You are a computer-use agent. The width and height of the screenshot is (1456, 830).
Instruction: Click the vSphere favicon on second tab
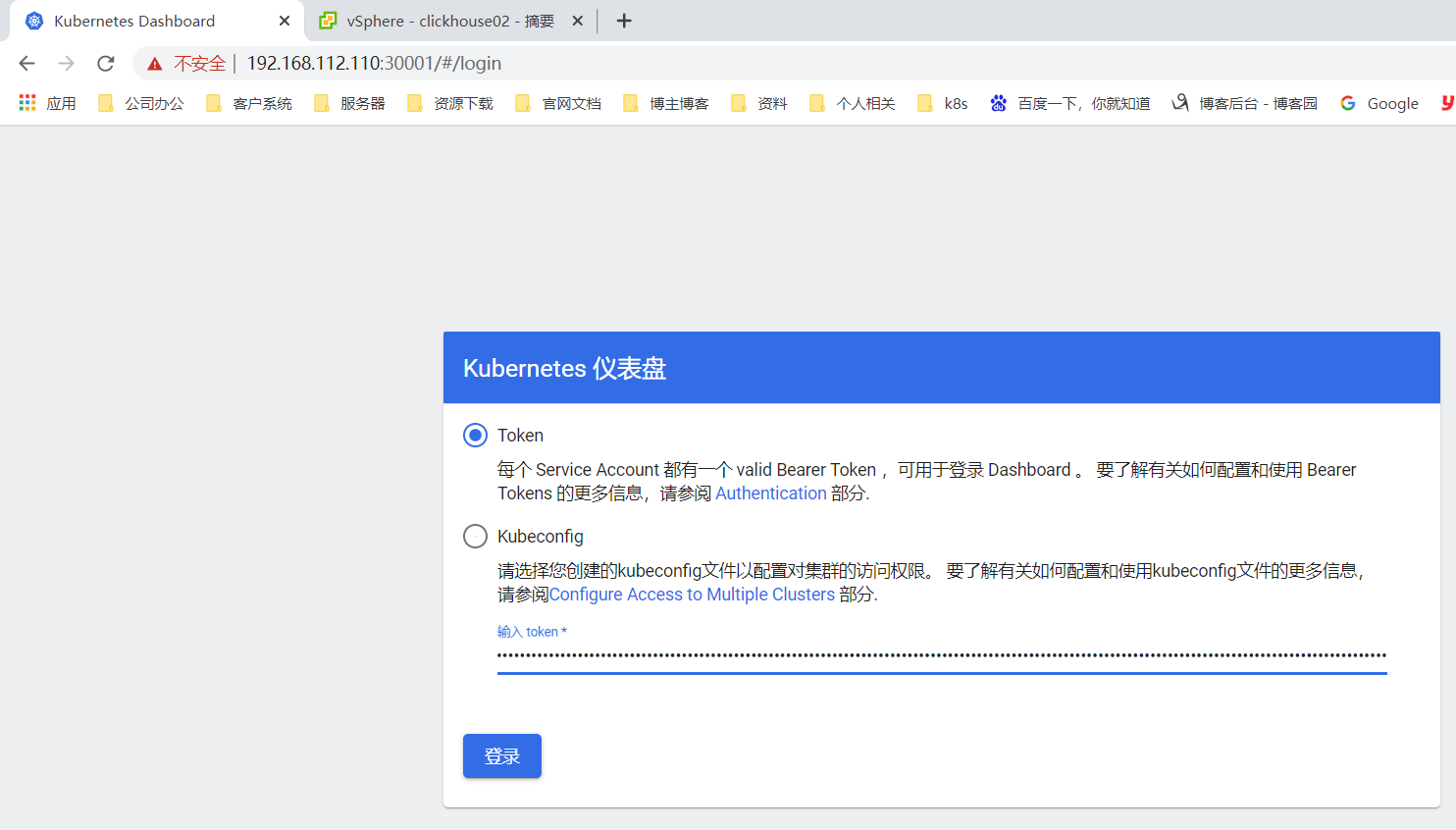point(328,21)
